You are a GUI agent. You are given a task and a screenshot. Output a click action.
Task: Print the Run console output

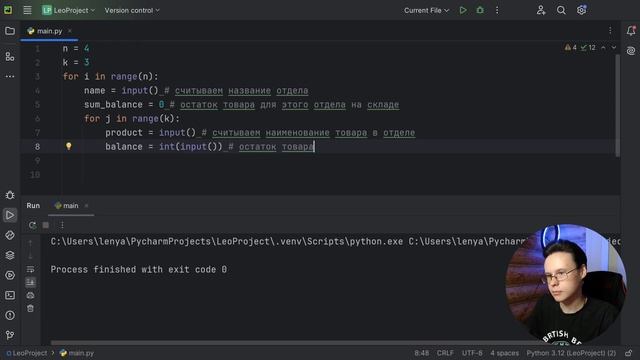tap(31, 296)
